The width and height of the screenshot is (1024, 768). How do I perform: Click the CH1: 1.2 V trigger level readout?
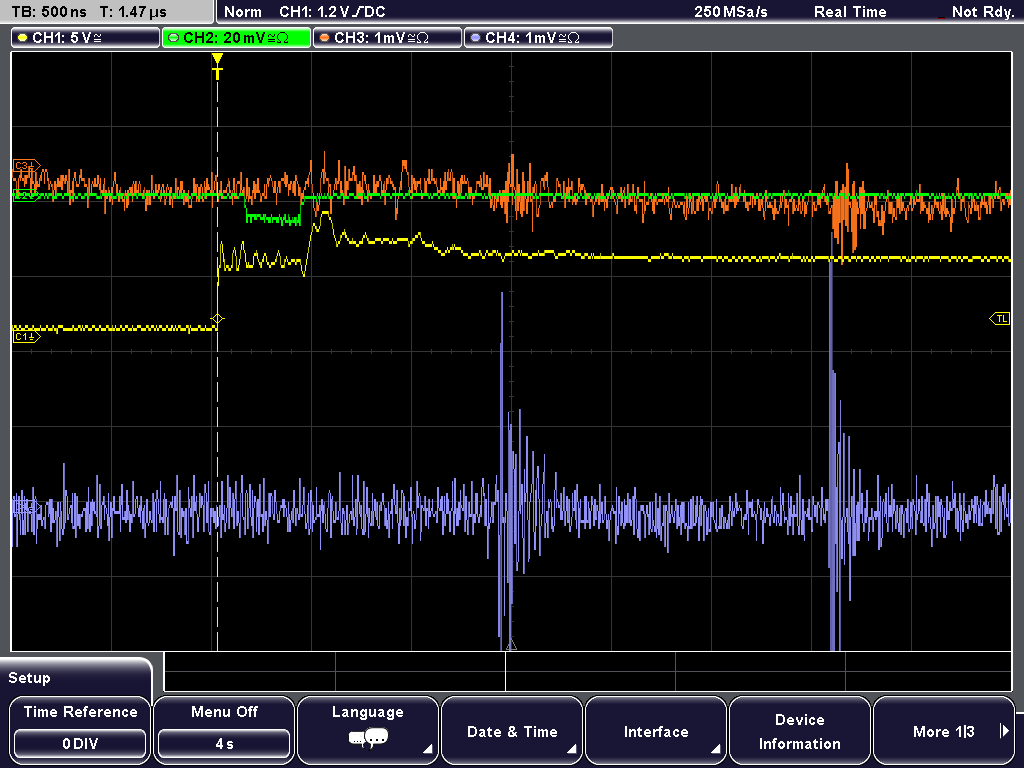(332, 12)
